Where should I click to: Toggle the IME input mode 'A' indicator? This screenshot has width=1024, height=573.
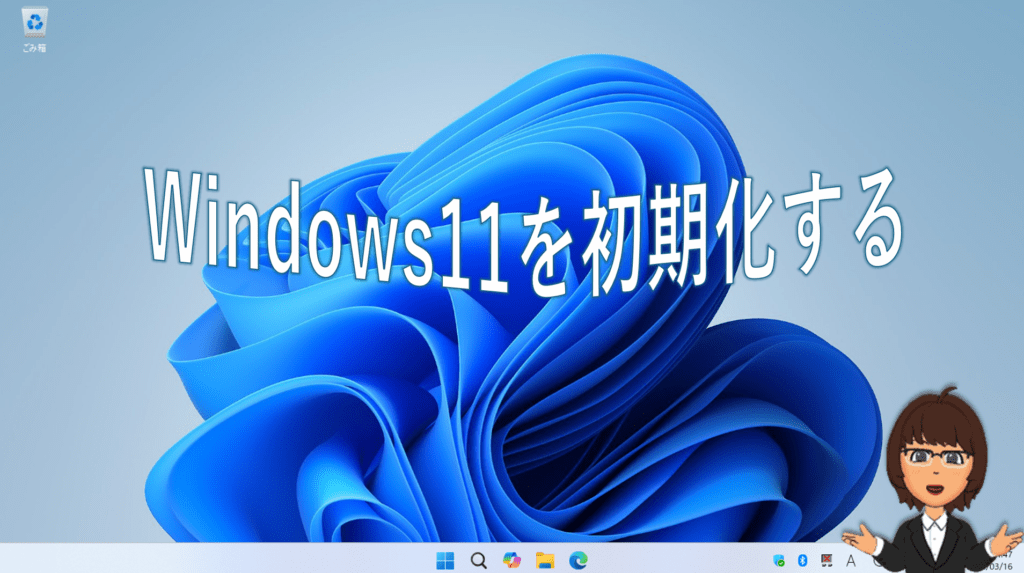click(851, 560)
